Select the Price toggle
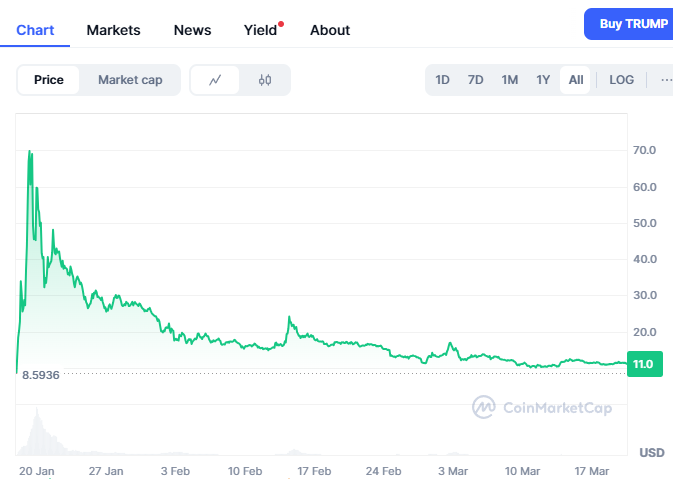Viewport: 673px width, 479px height. [x=49, y=80]
